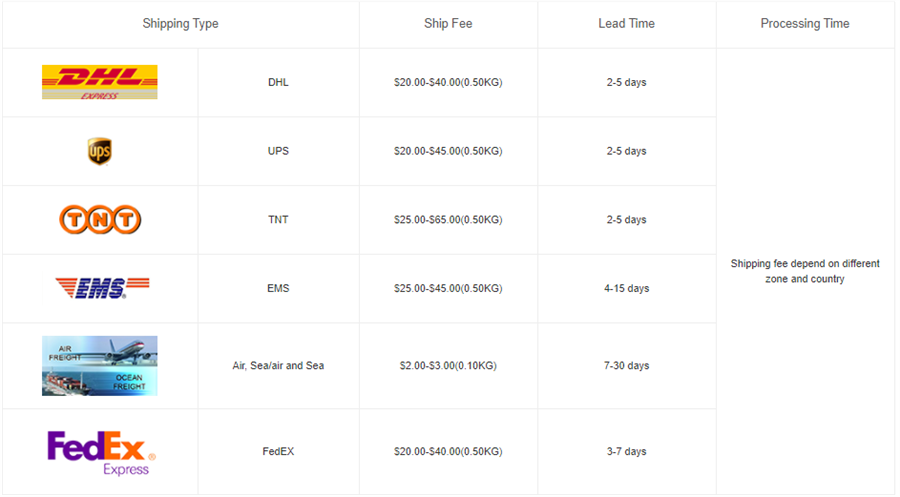Select the Lead Time column header

[626, 24]
